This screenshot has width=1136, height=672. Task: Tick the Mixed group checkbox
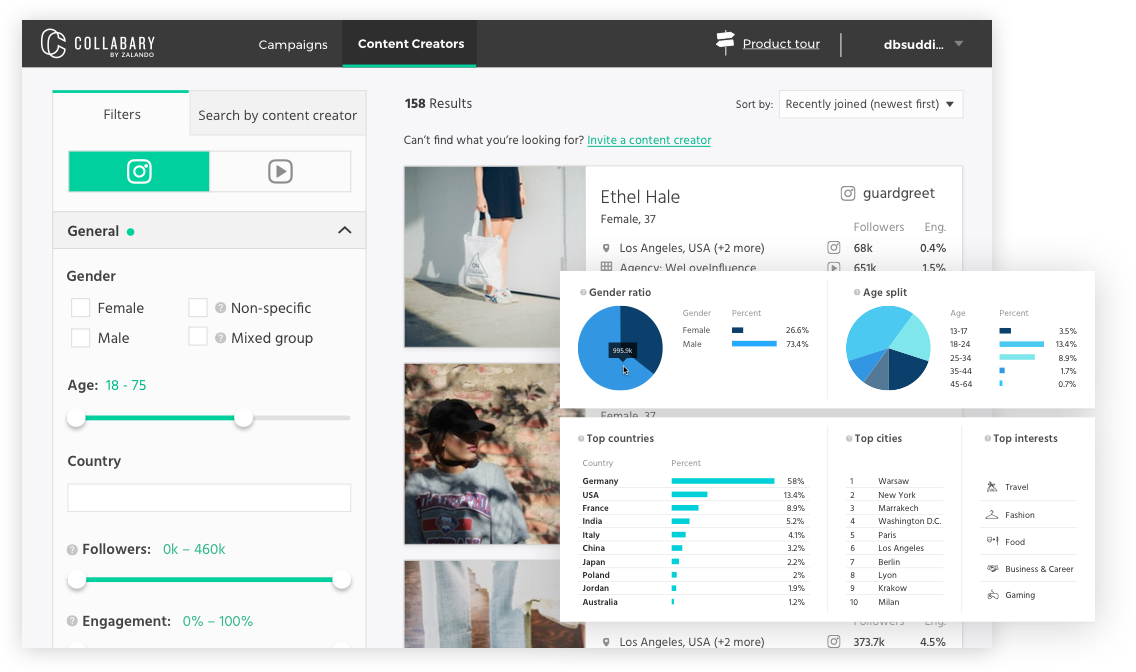click(198, 338)
